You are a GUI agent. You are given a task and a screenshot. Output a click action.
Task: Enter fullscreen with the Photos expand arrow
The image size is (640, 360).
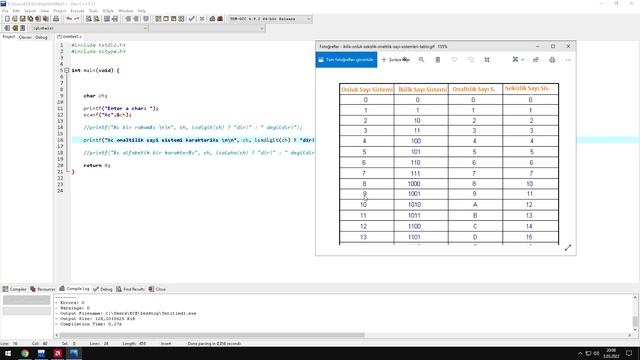[x=568, y=248]
